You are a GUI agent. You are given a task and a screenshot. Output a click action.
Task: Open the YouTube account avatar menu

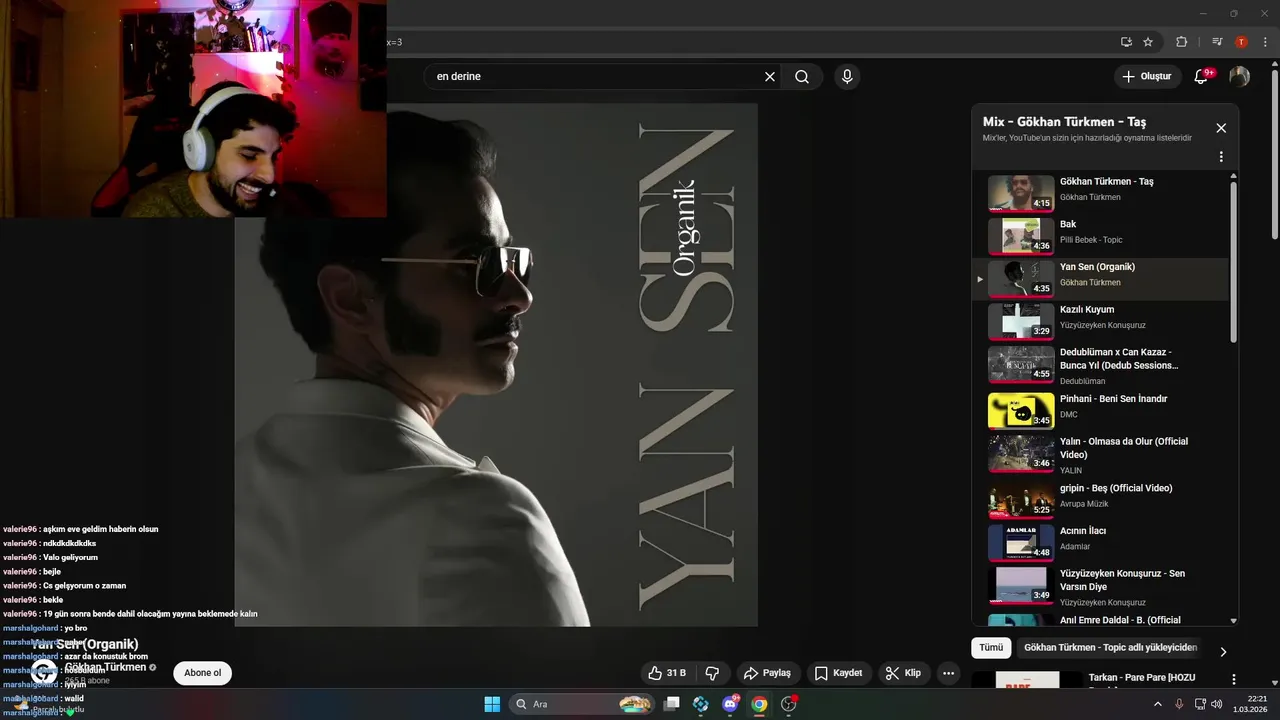point(1239,77)
